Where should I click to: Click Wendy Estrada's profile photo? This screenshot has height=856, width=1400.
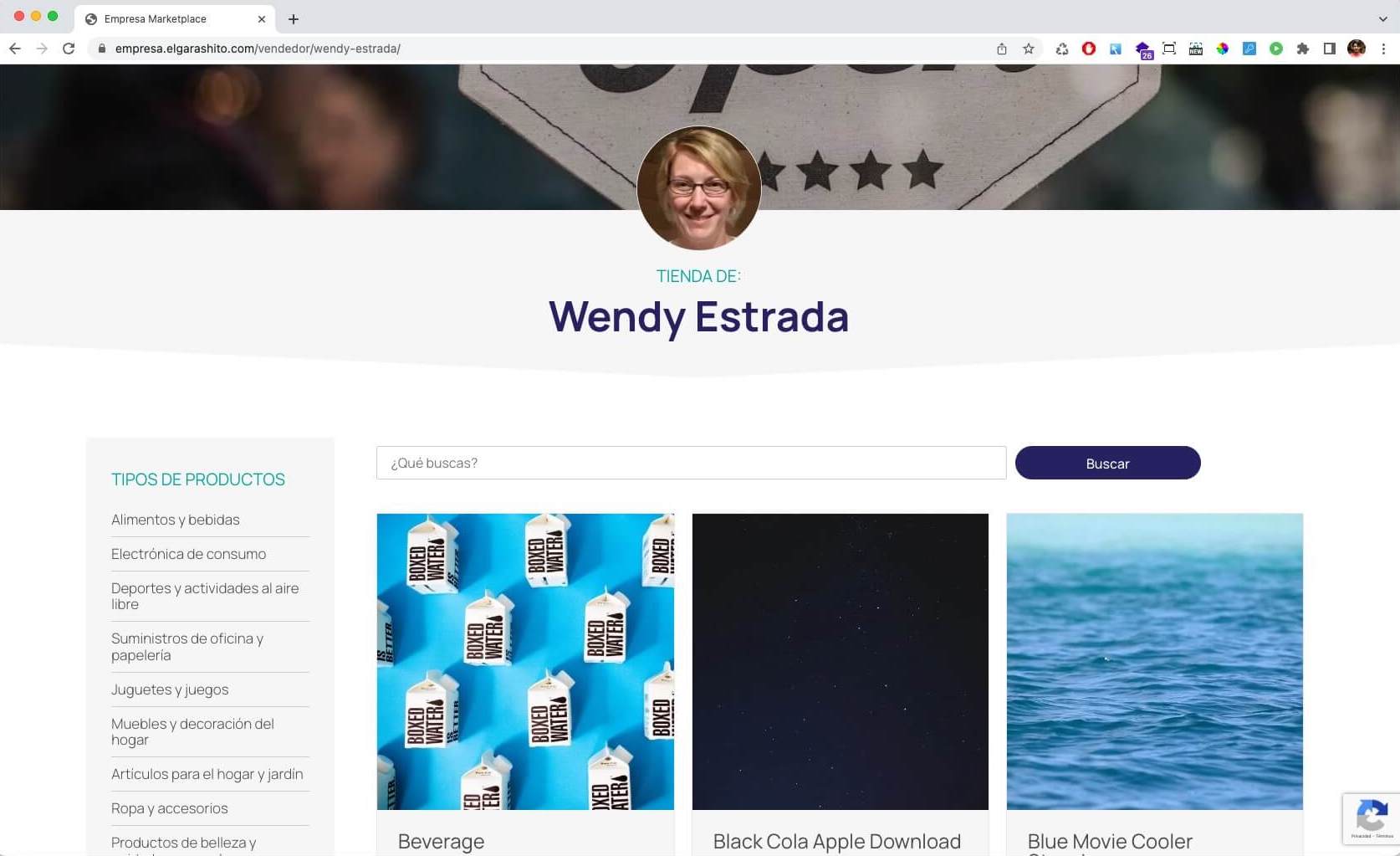point(699,188)
